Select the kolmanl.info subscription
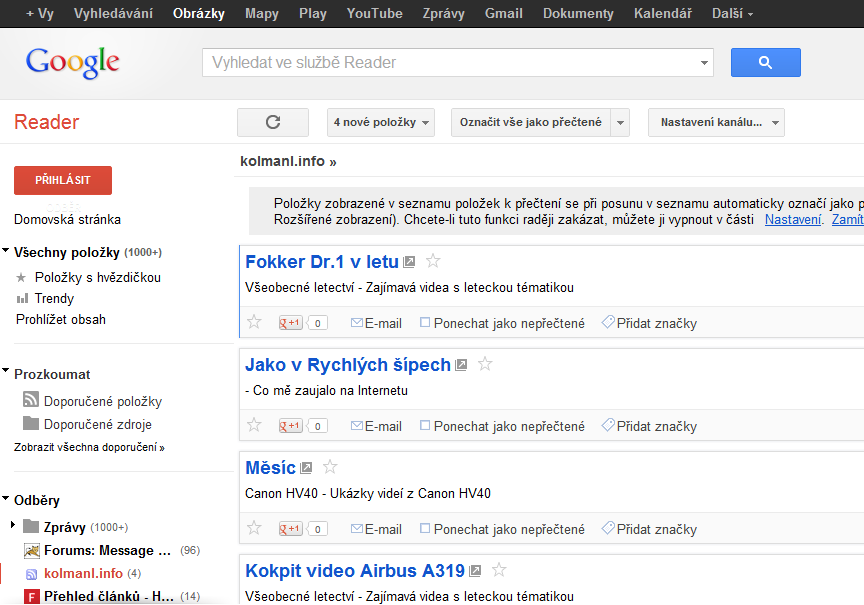The height and width of the screenshot is (605, 864). coord(83,573)
